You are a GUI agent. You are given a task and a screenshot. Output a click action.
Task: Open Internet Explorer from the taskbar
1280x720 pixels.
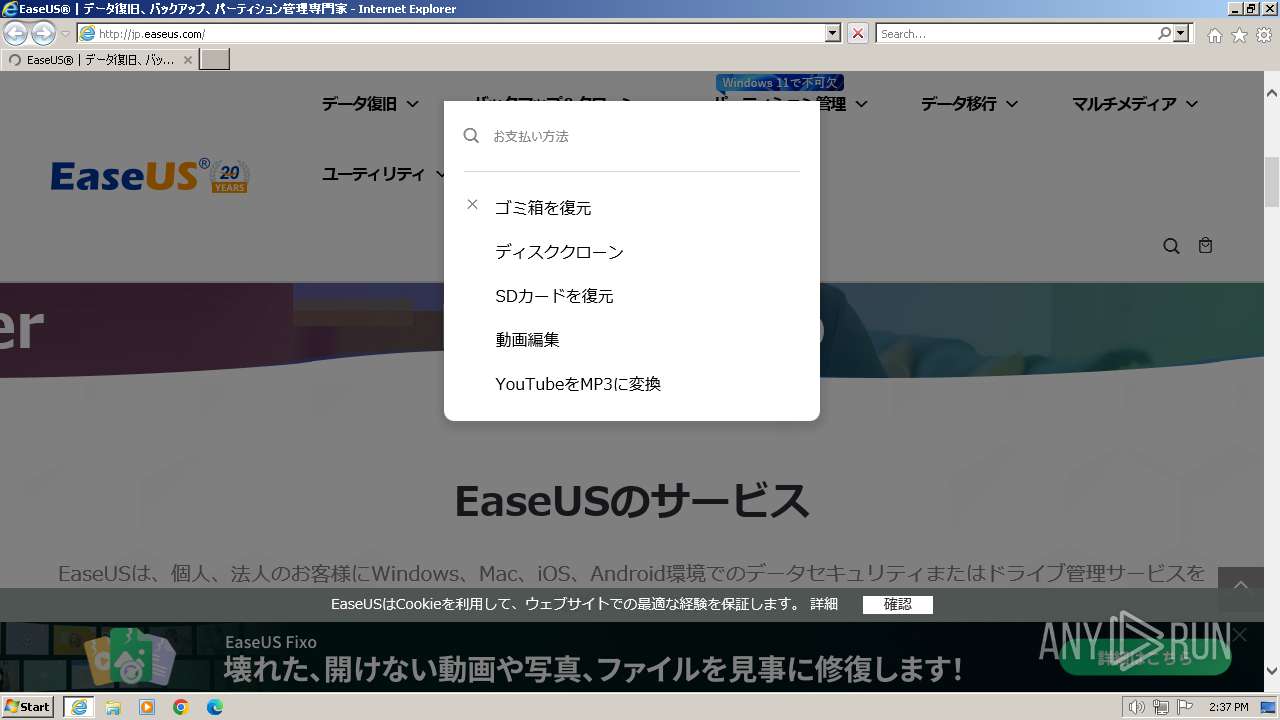coord(78,707)
